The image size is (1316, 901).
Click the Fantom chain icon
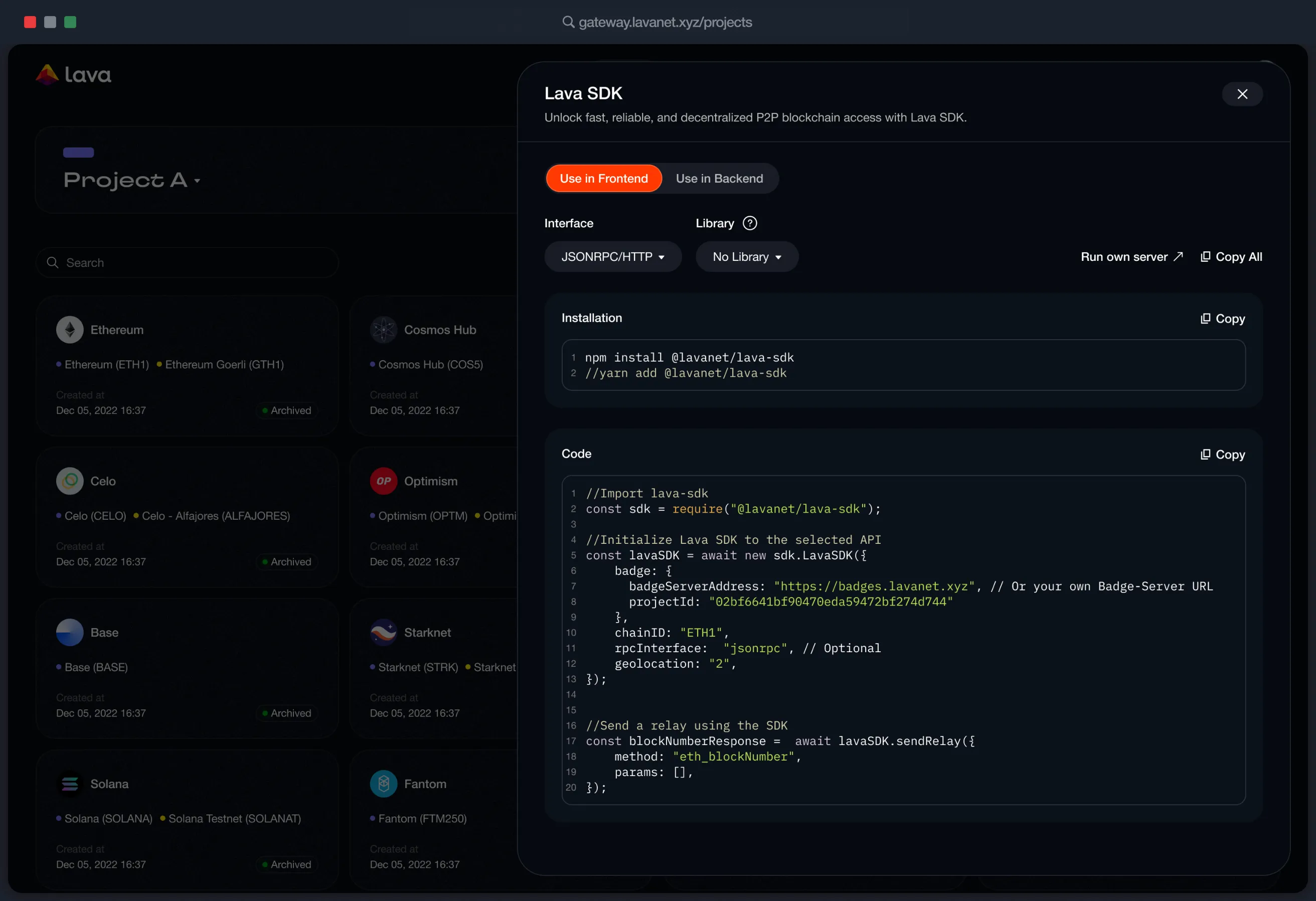(383, 784)
